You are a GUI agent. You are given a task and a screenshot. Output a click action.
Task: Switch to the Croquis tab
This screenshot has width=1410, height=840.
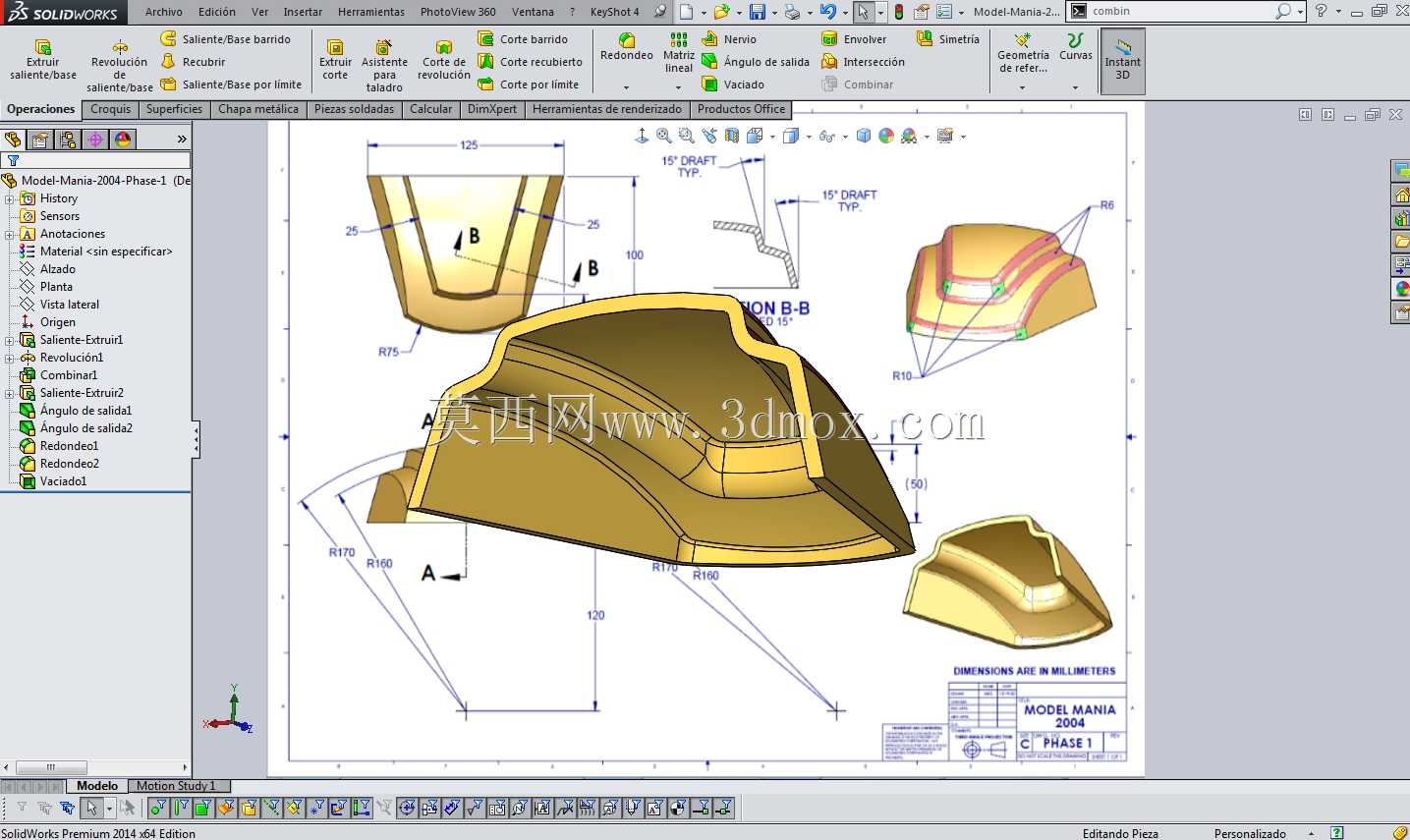click(111, 109)
